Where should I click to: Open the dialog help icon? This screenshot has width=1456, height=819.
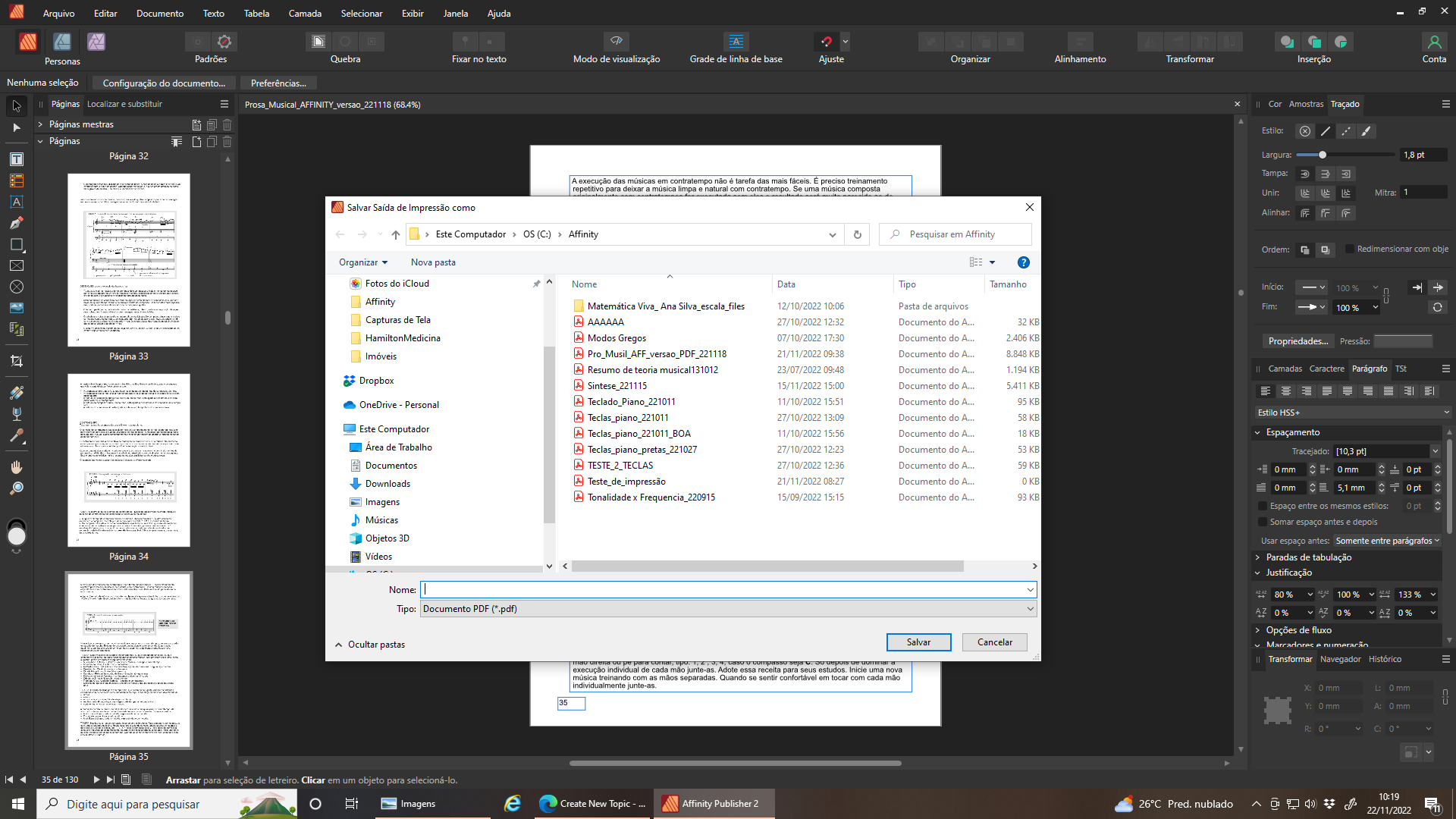(x=1023, y=262)
